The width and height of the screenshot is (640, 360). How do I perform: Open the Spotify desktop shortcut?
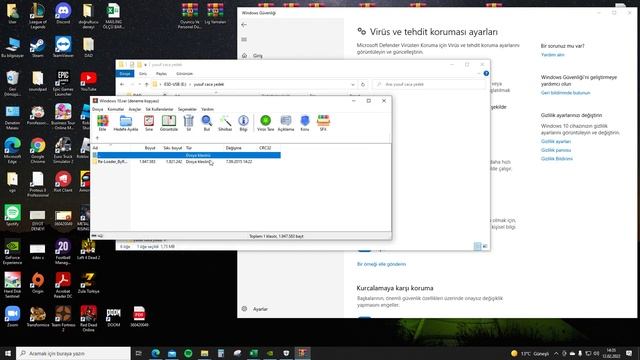click(x=12, y=216)
